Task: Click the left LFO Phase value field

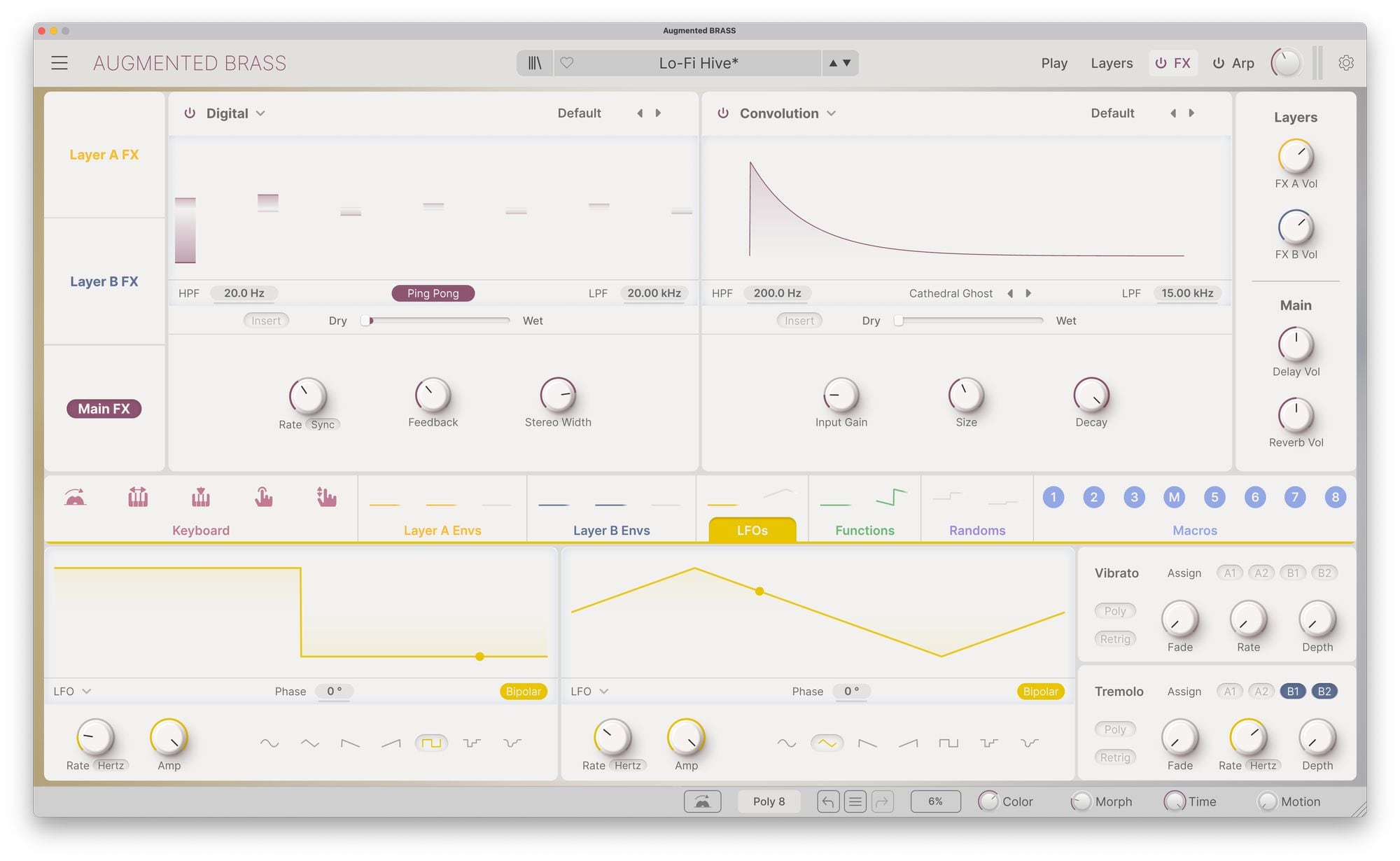Action: (335, 692)
